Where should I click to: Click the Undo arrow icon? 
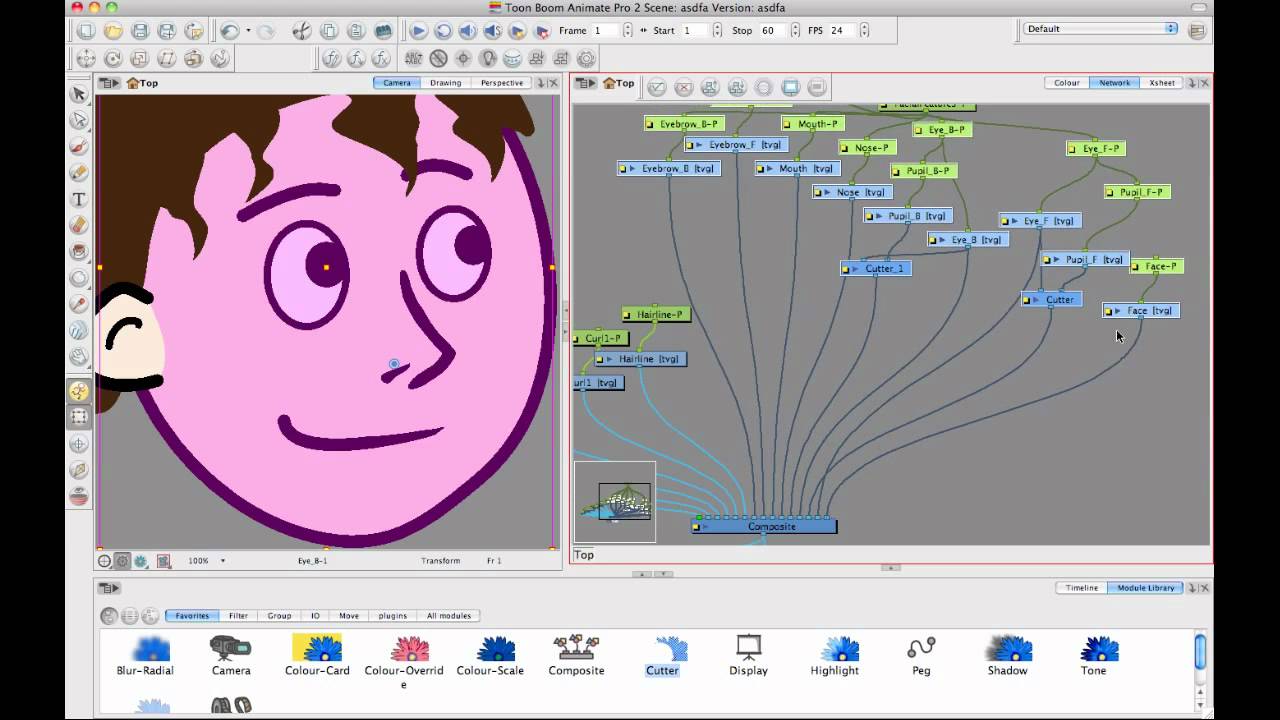(229, 31)
